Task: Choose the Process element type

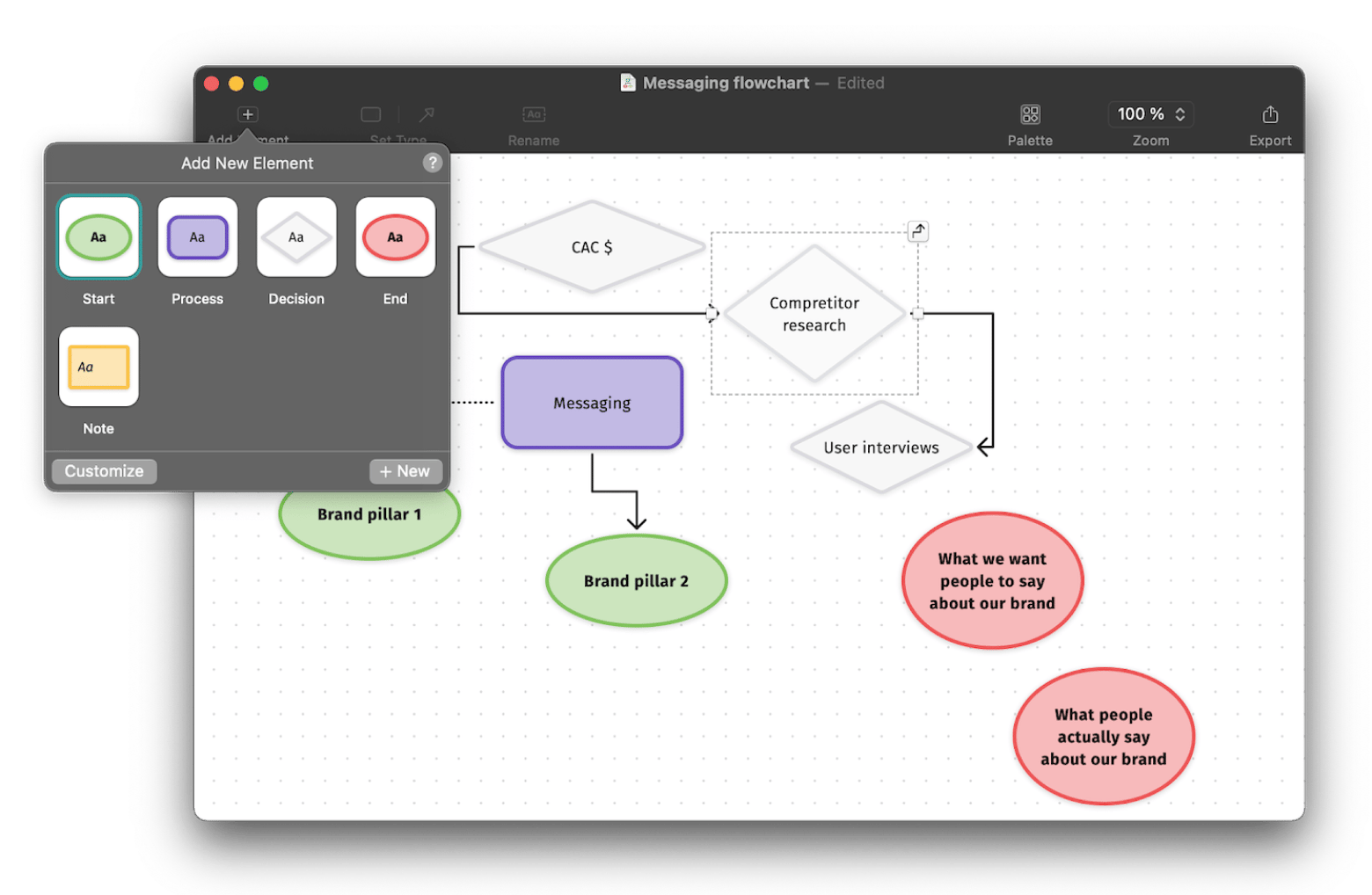Action: [x=198, y=237]
